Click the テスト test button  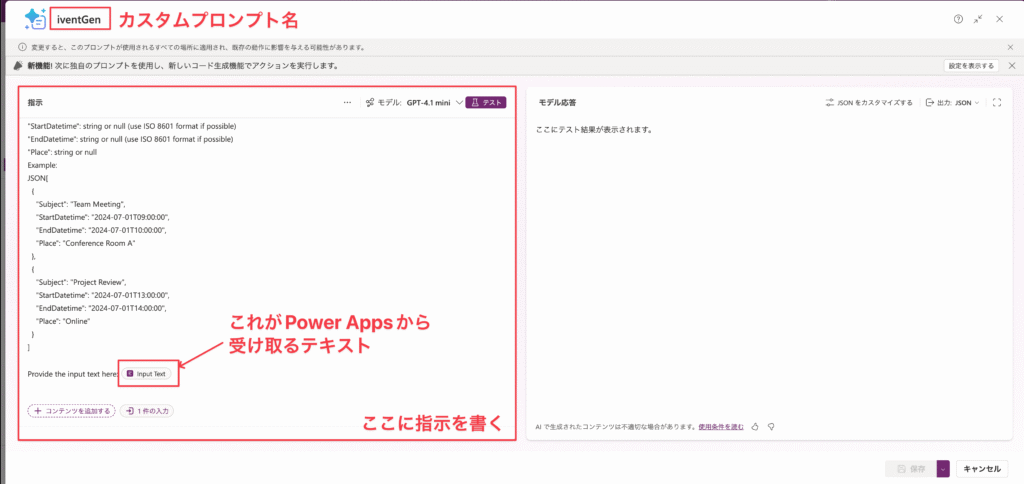coord(486,102)
